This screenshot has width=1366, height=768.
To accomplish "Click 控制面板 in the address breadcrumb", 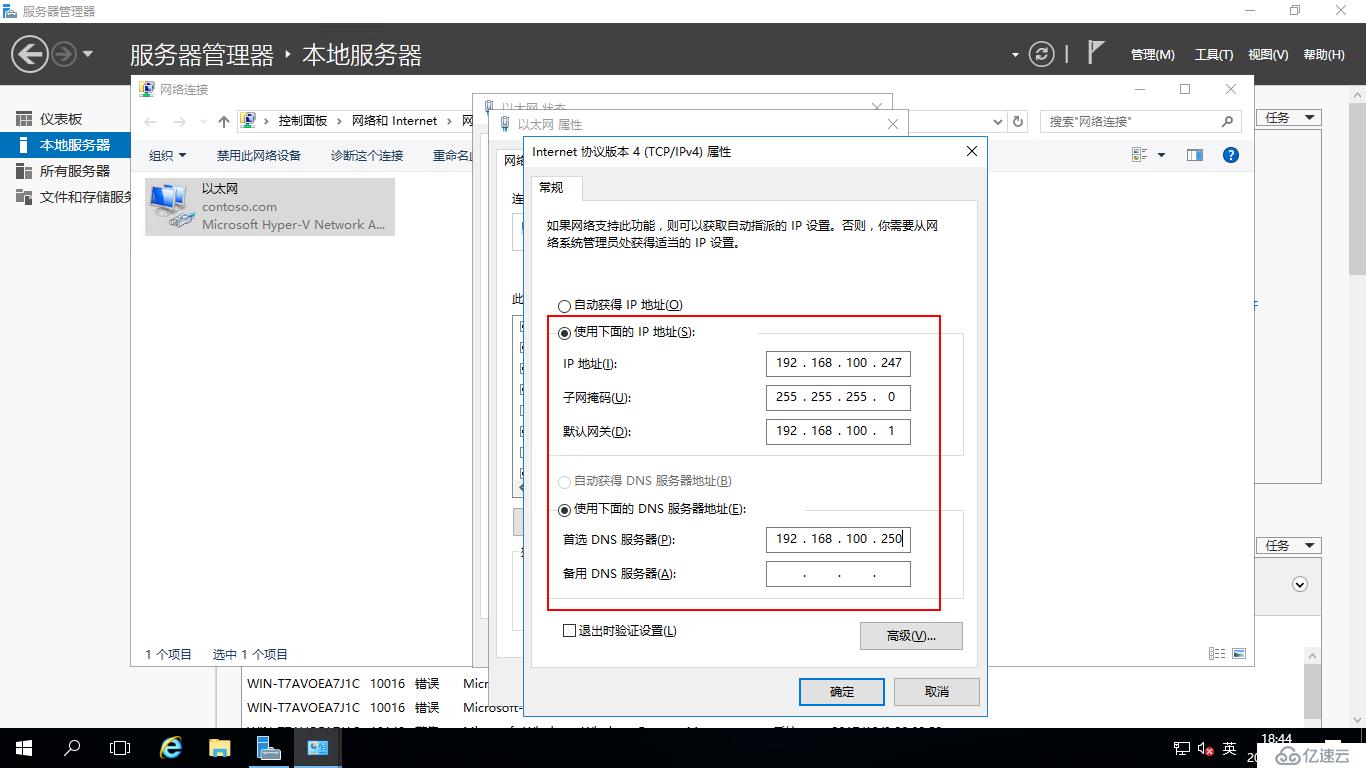I will point(303,121).
